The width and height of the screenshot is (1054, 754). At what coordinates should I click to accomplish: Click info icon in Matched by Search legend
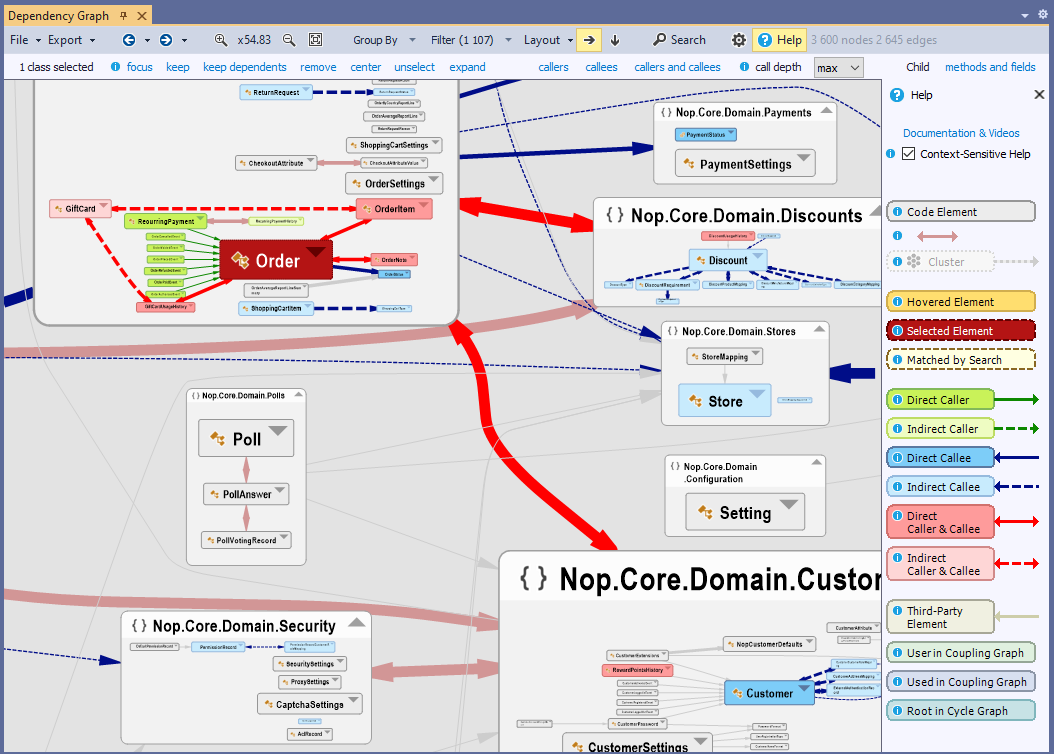[897, 360]
